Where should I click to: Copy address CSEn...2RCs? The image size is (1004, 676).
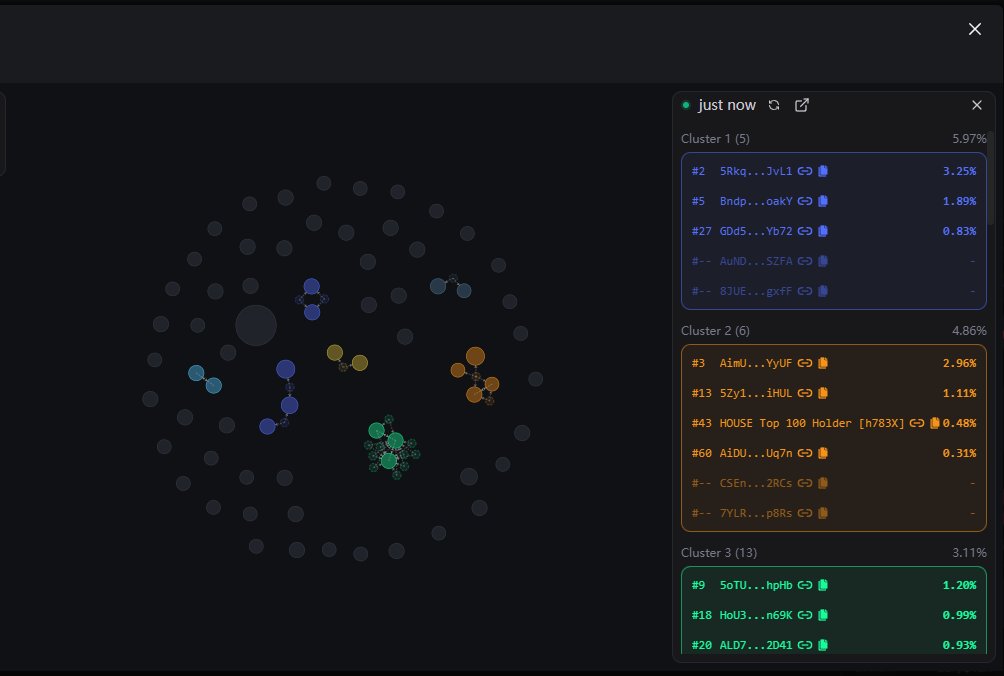pyautogui.click(x=823, y=483)
